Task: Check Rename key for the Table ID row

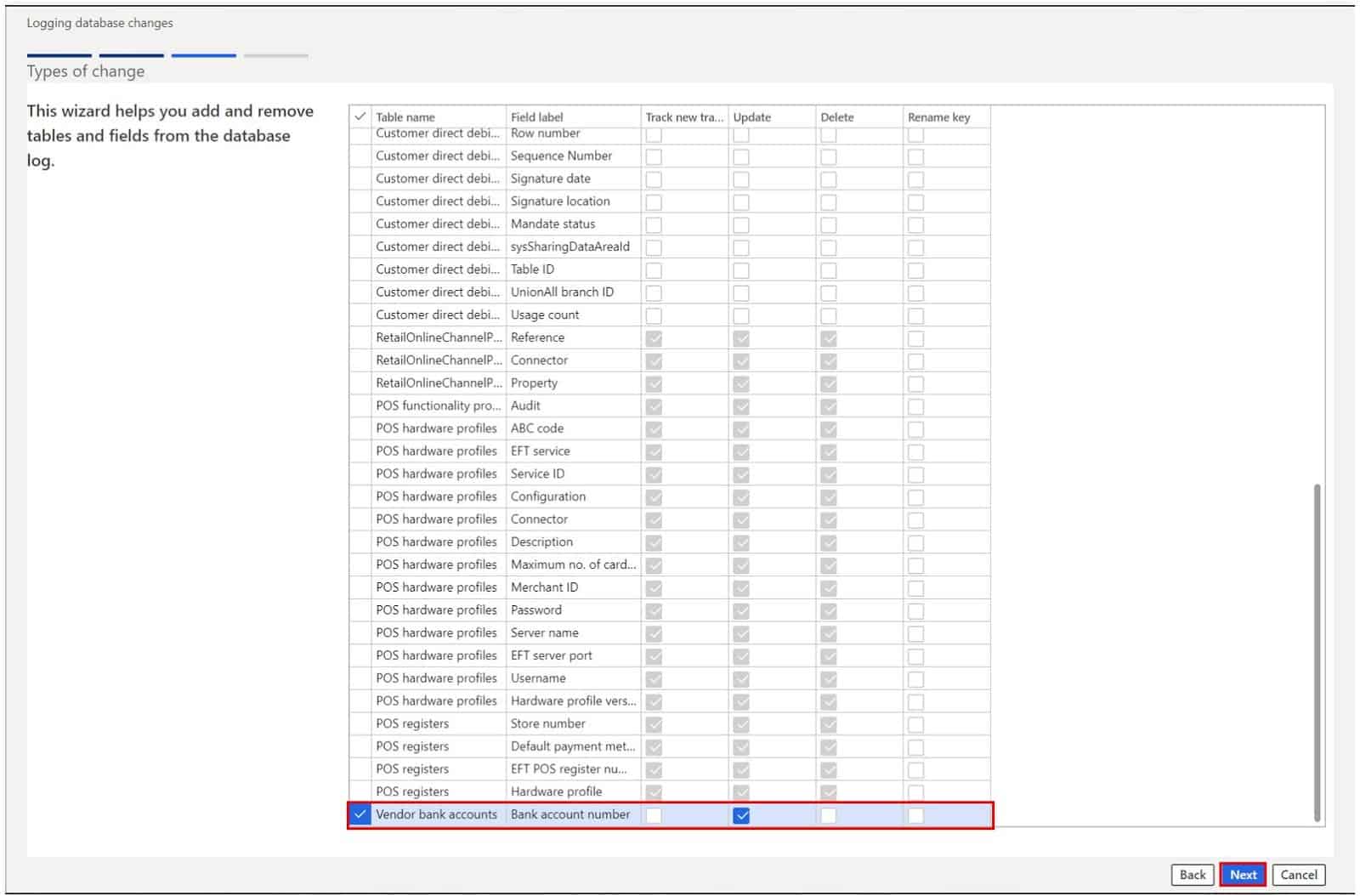Action: pos(915,269)
